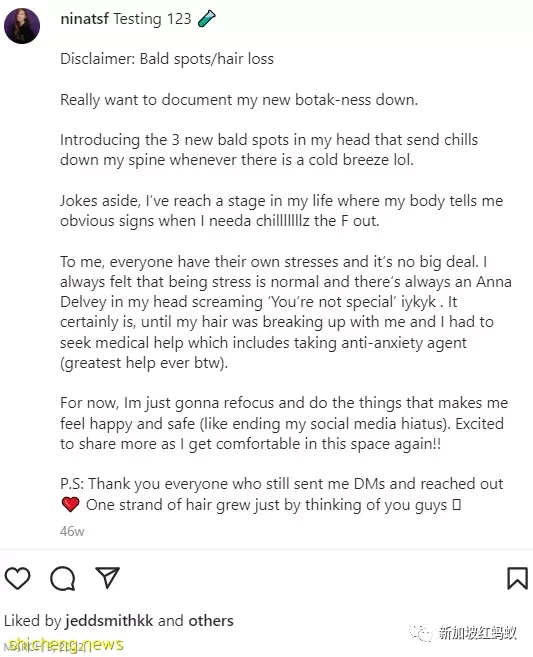Open comments via the speech bubble icon
The image size is (533, 657).
(x=63, y=578)
